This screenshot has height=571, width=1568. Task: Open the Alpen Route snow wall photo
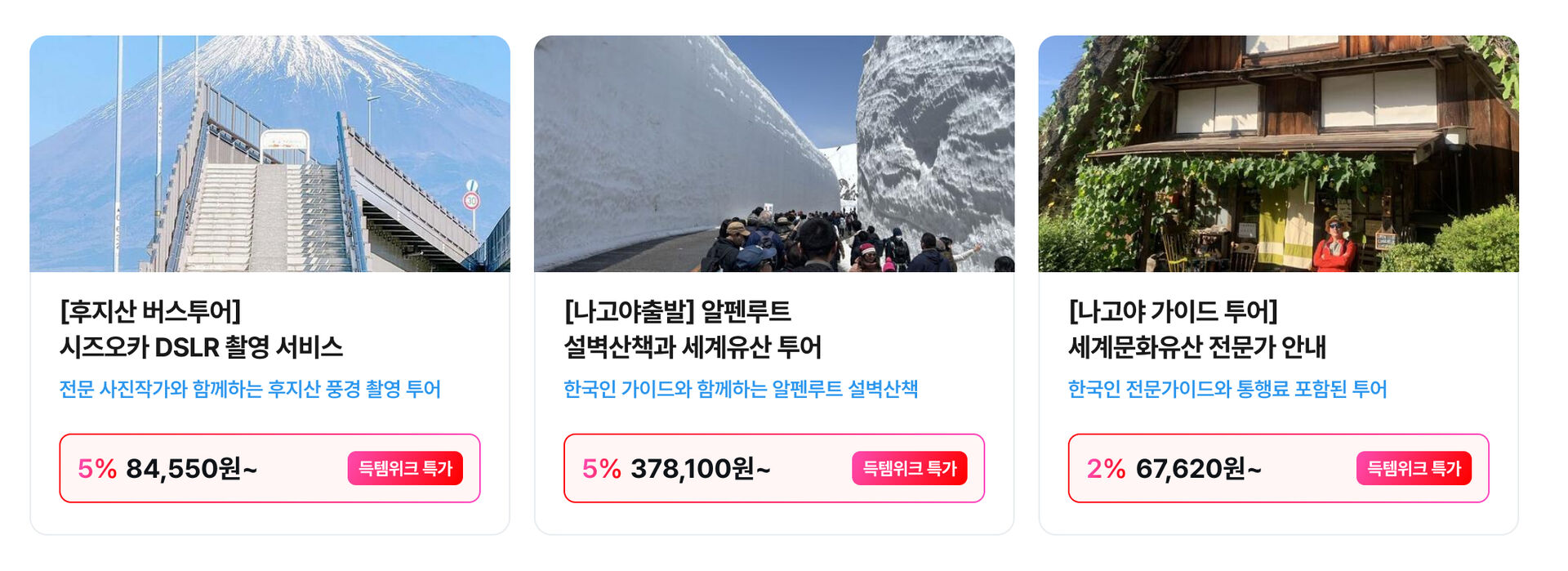(x=774, y=154)
